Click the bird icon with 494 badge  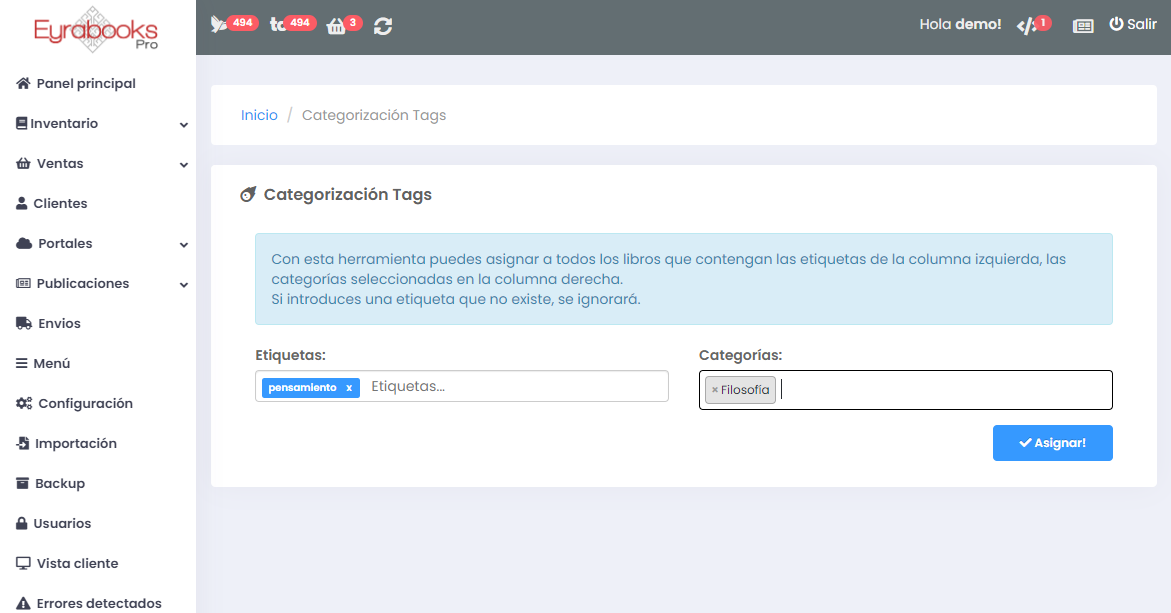pyautogui.click(x=220, y=25)
